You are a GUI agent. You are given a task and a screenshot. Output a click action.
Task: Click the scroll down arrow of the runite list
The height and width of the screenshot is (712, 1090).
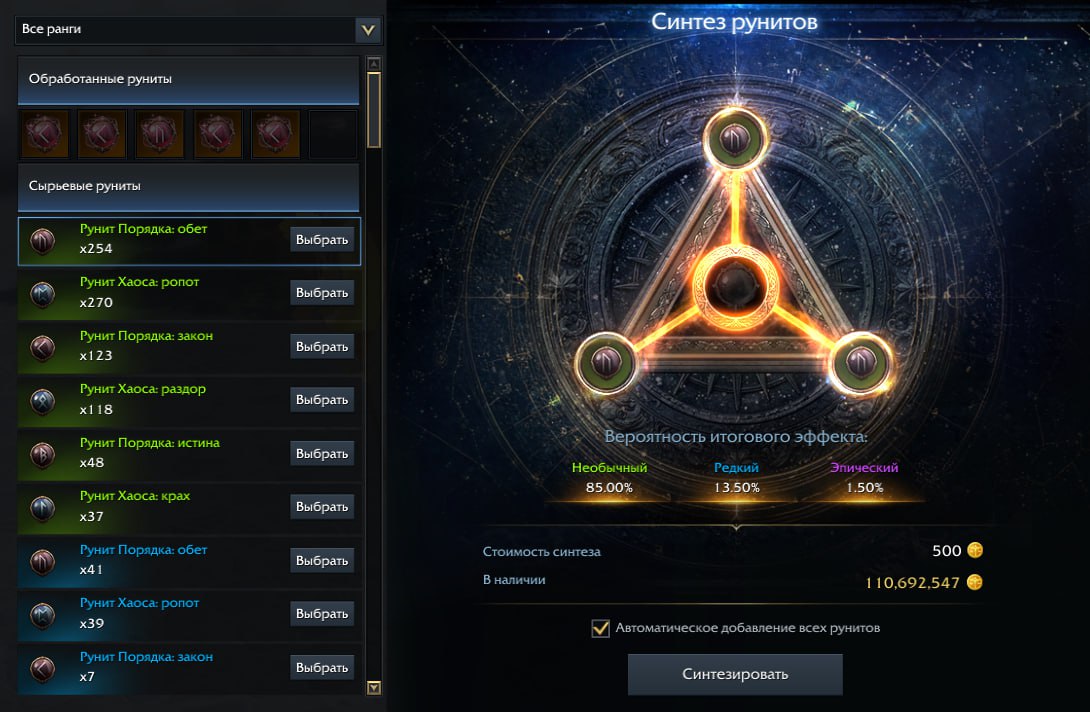374,688
